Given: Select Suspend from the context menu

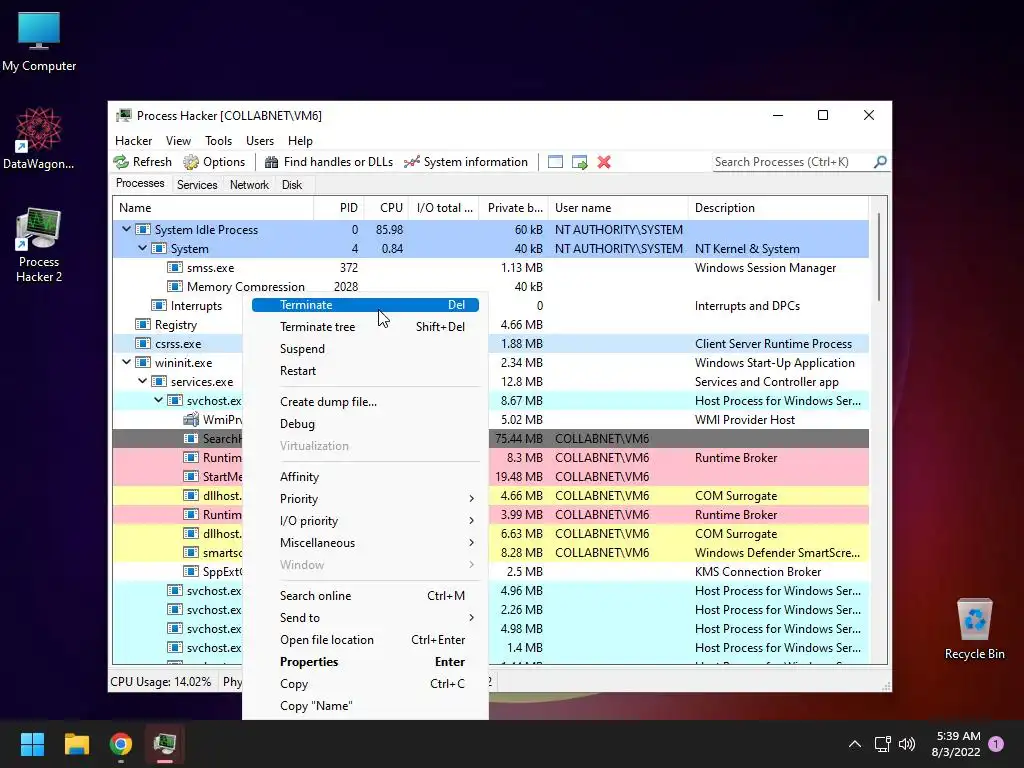Looking at the screenshot, I should tap(365, 349).
